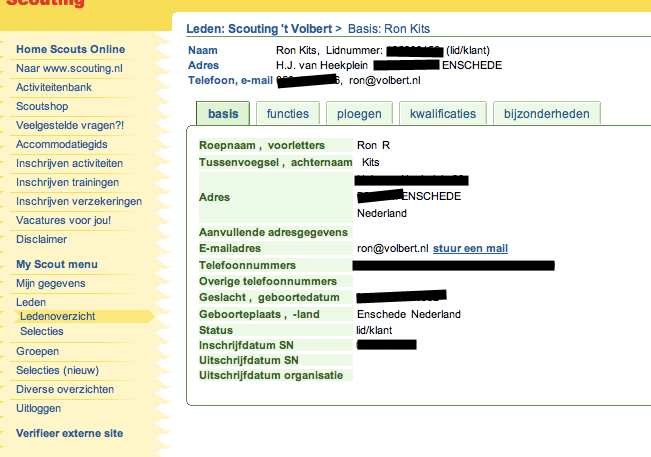Select Inschrijven activiteiten
Image resolution: width=651 pixels, height=457 pixels.
point(69,164)
